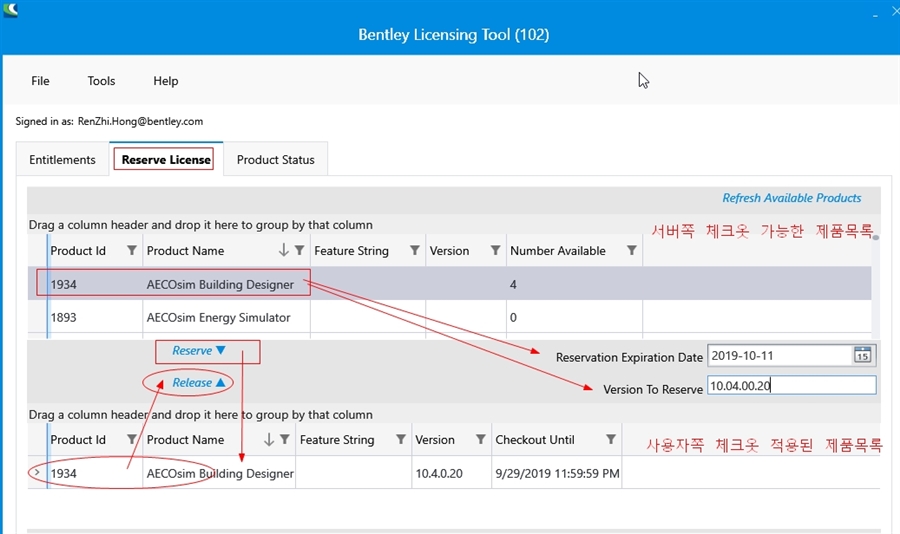Click Refresh Available Products link
The height and width of the screenshot is (534, 900).
pos(791,198)
